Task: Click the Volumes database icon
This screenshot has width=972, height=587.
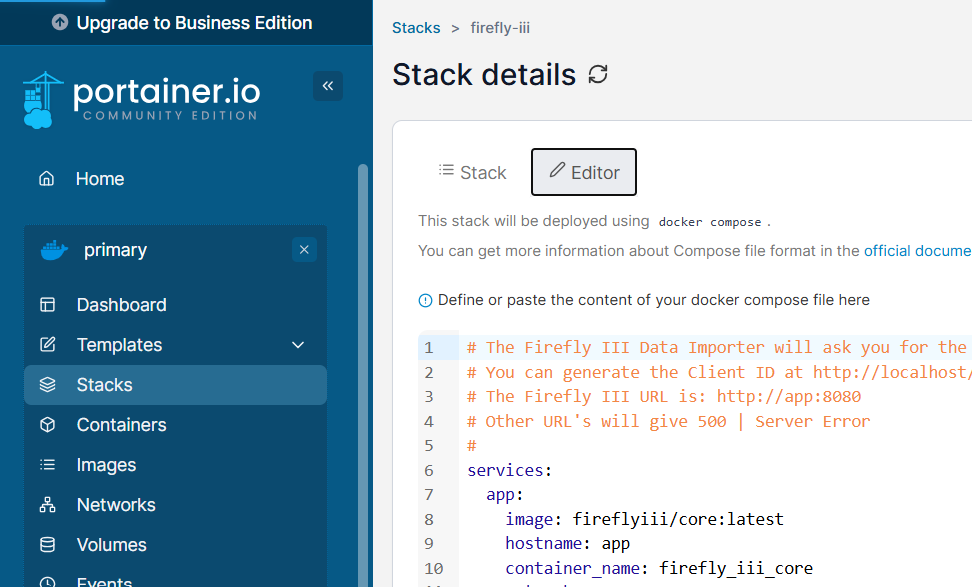Action: coord(47,545)
